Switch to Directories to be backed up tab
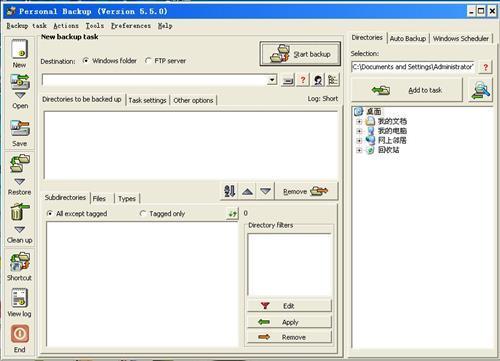This screenshot has width=500, height=361. pyautogui.click(x=82, y=99)
